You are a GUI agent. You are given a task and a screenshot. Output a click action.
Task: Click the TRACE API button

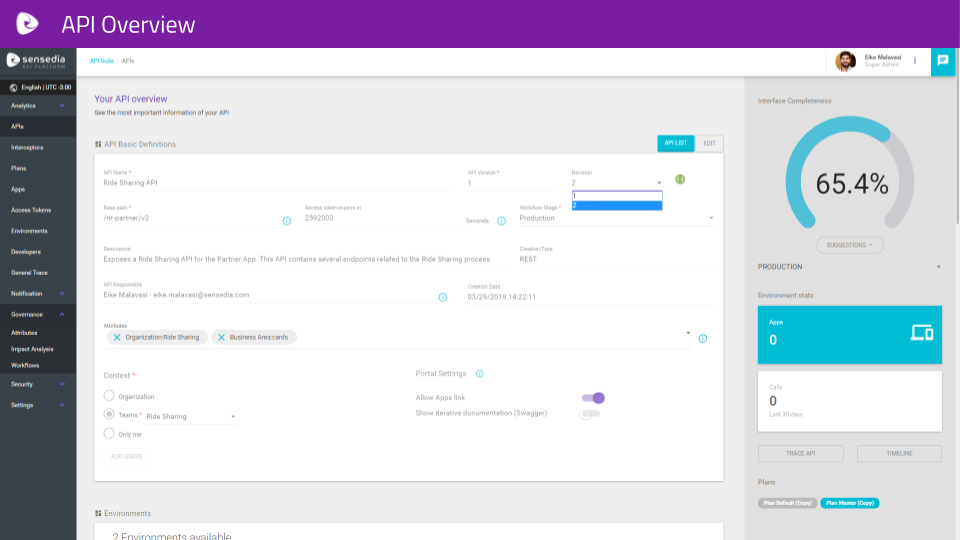click(800, 454)
